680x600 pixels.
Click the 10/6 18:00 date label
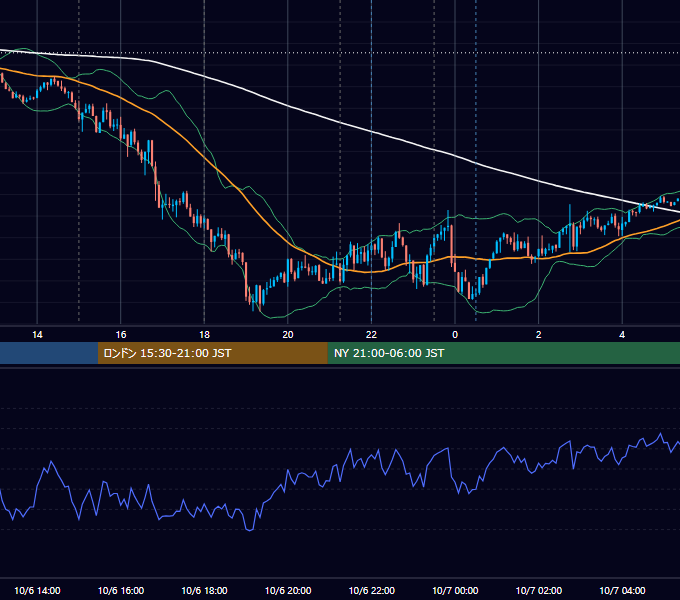click(x=204, y=590)
